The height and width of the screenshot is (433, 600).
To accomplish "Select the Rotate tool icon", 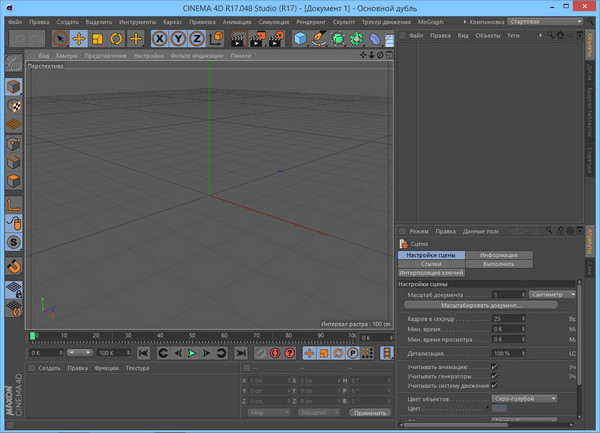I will (x=116, y=39).
